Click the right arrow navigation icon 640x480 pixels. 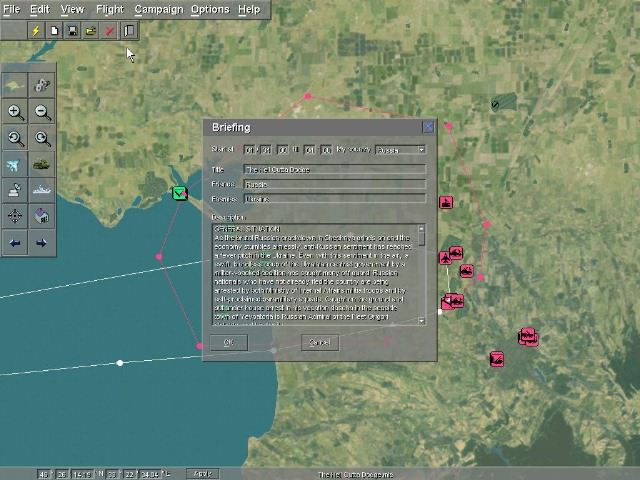tap(42, 242)
